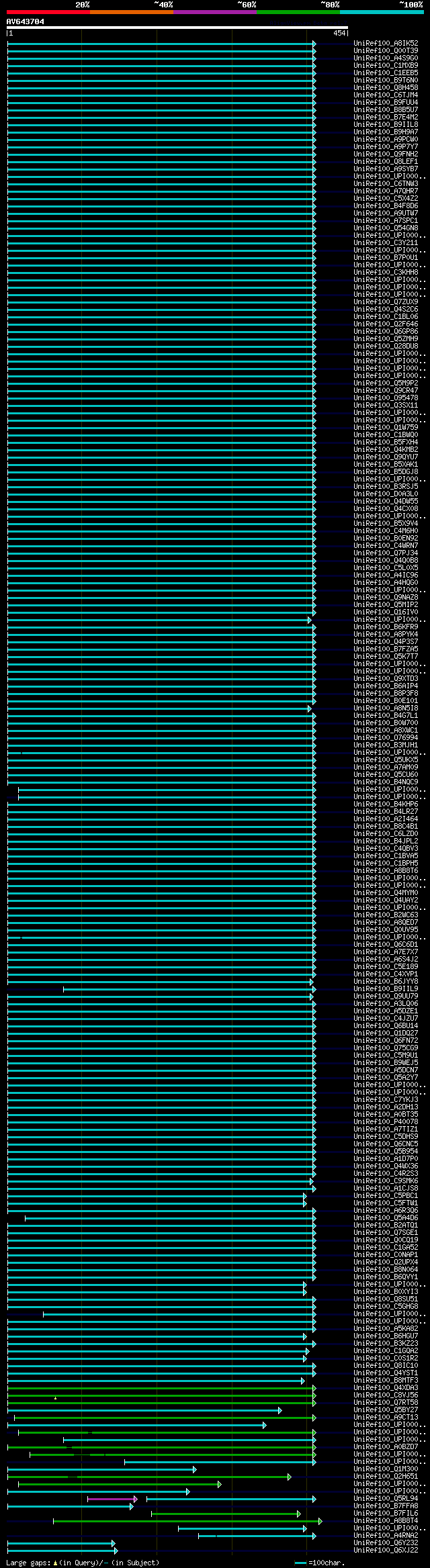Screen dimensions: 430x1568
Task: Click the orange ~40% identity legend segment
Action: coord(132,12)
